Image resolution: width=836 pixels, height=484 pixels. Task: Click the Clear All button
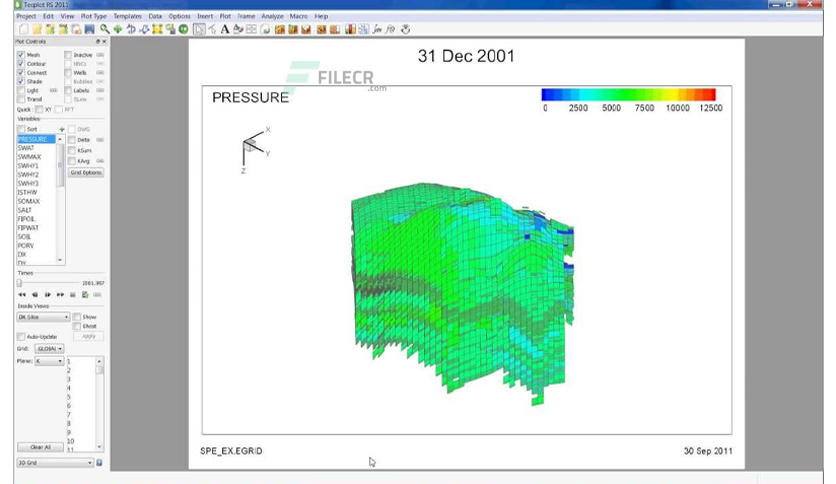[41, 447]
